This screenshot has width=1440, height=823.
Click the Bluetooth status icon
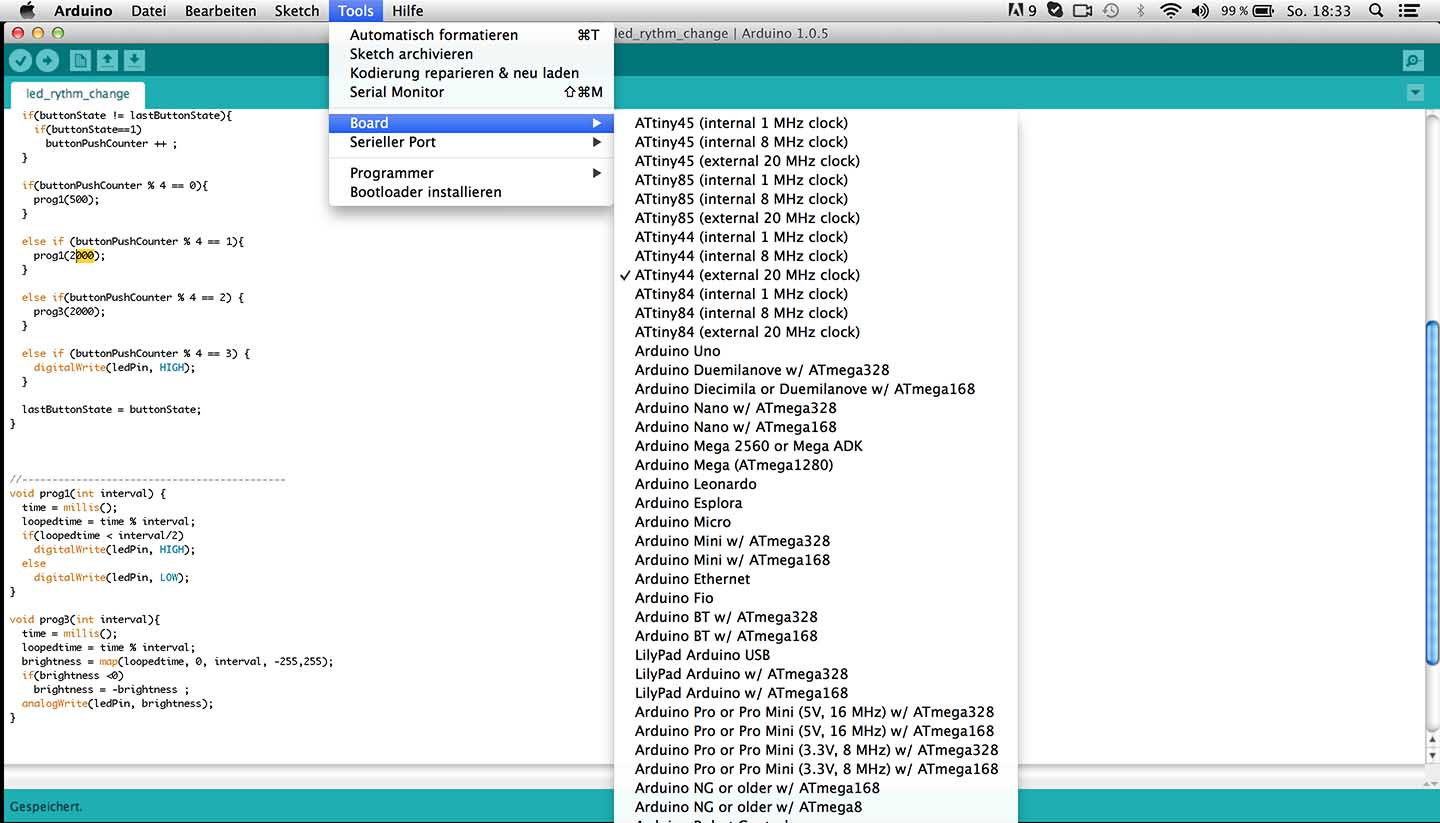point(1141,11)
